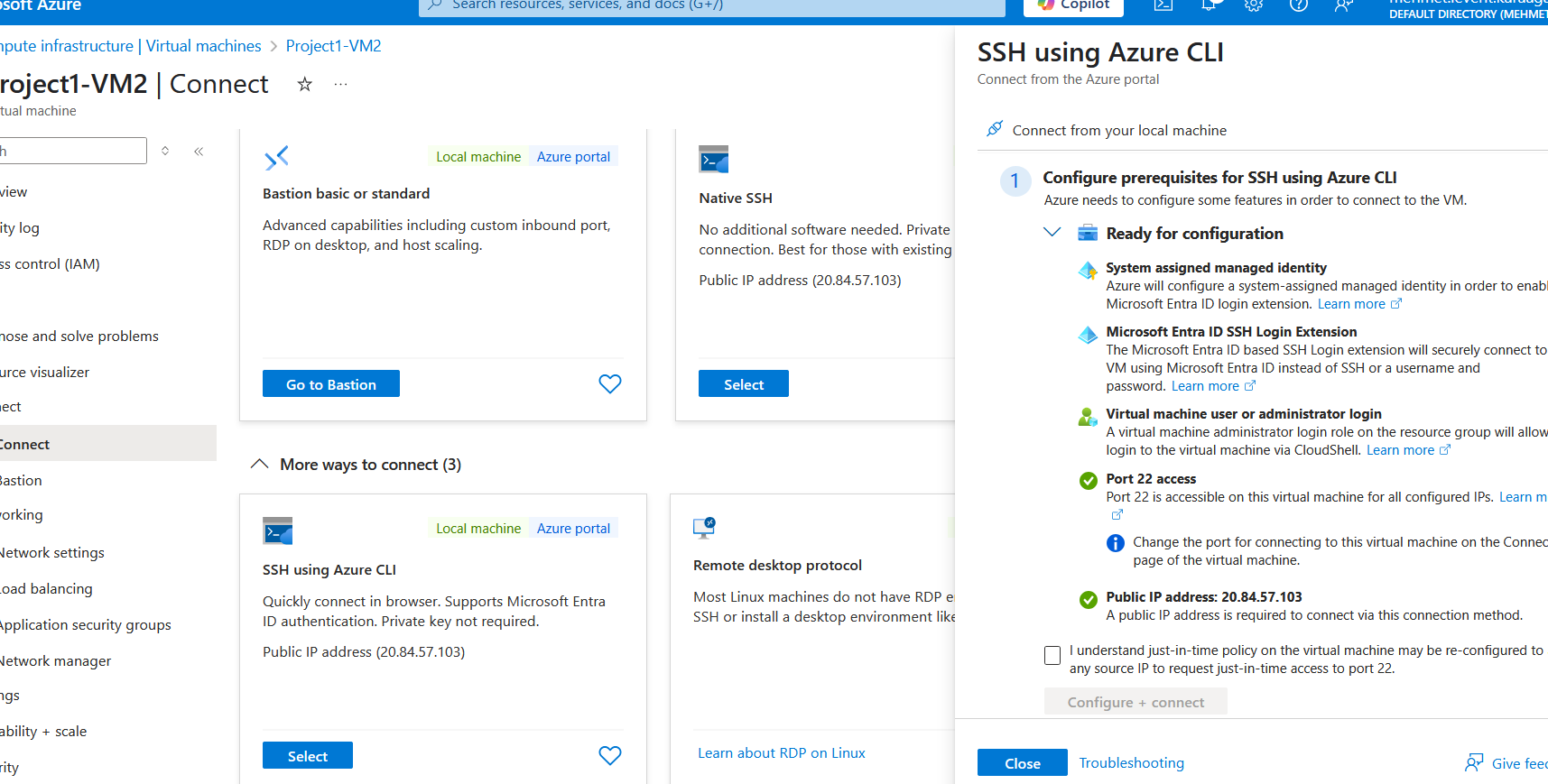Click the Remote desktop protocol monitor icon
This screenshot has height=784, width=1548.
coord(704,527)
